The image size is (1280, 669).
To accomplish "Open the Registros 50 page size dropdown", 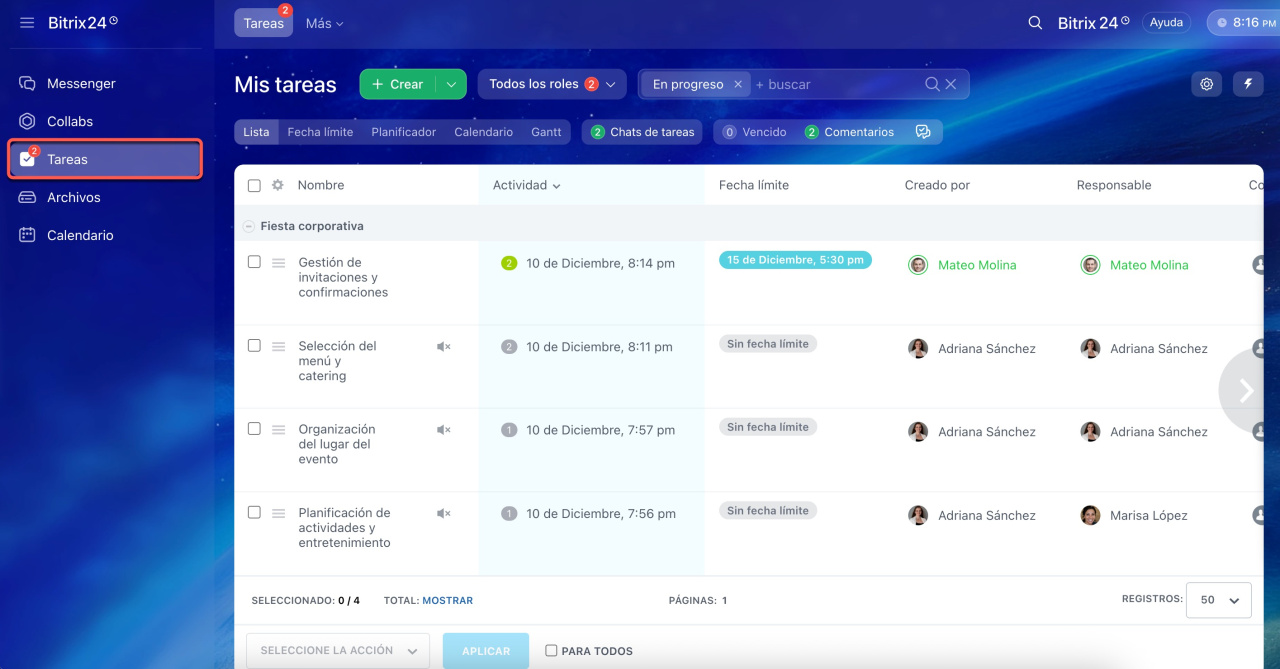I will coord(1218,600).
